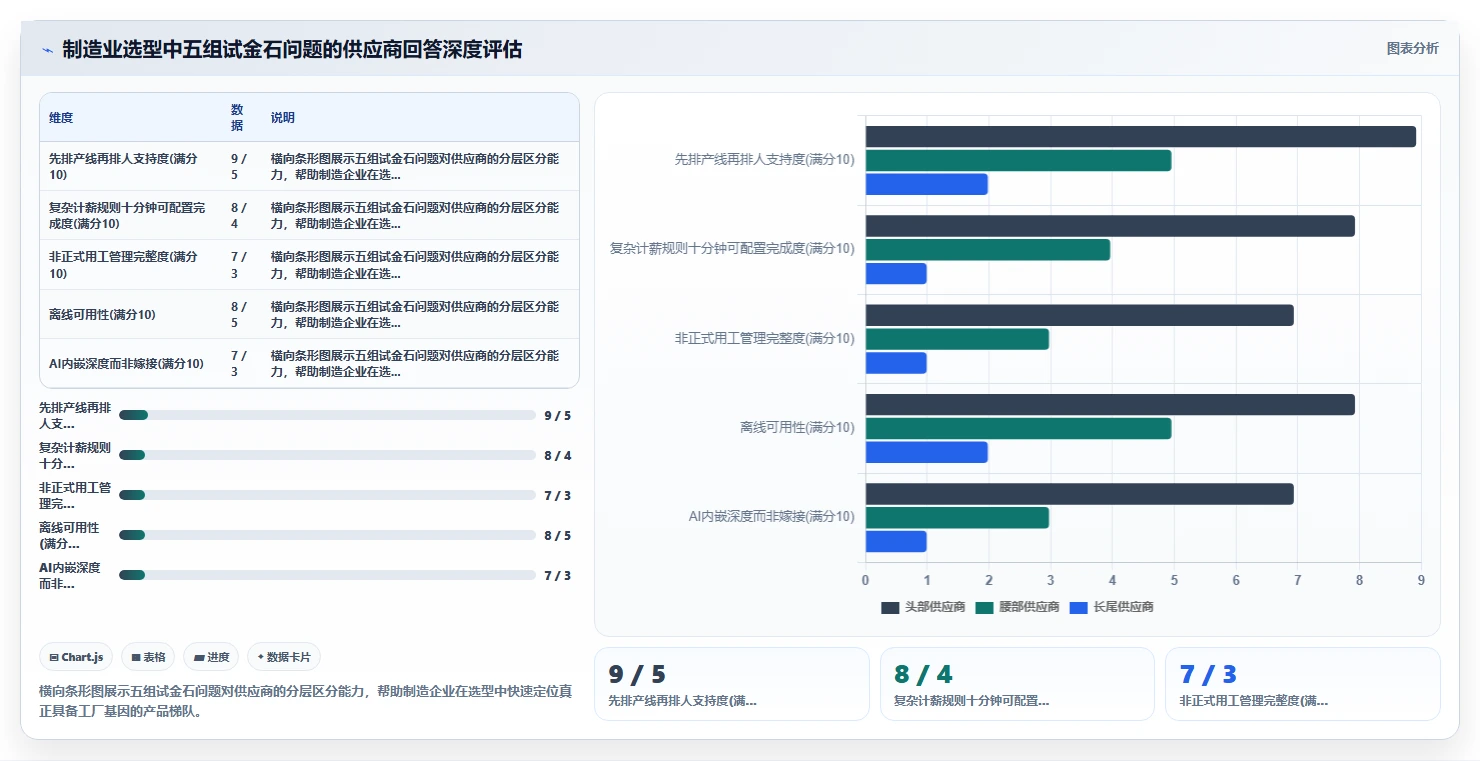Click progress bar for 非正式用工管理完… row
Image resolution: width=1480 pixels, height=761 pixels.
pyautogui.click(x=327, y=495)
